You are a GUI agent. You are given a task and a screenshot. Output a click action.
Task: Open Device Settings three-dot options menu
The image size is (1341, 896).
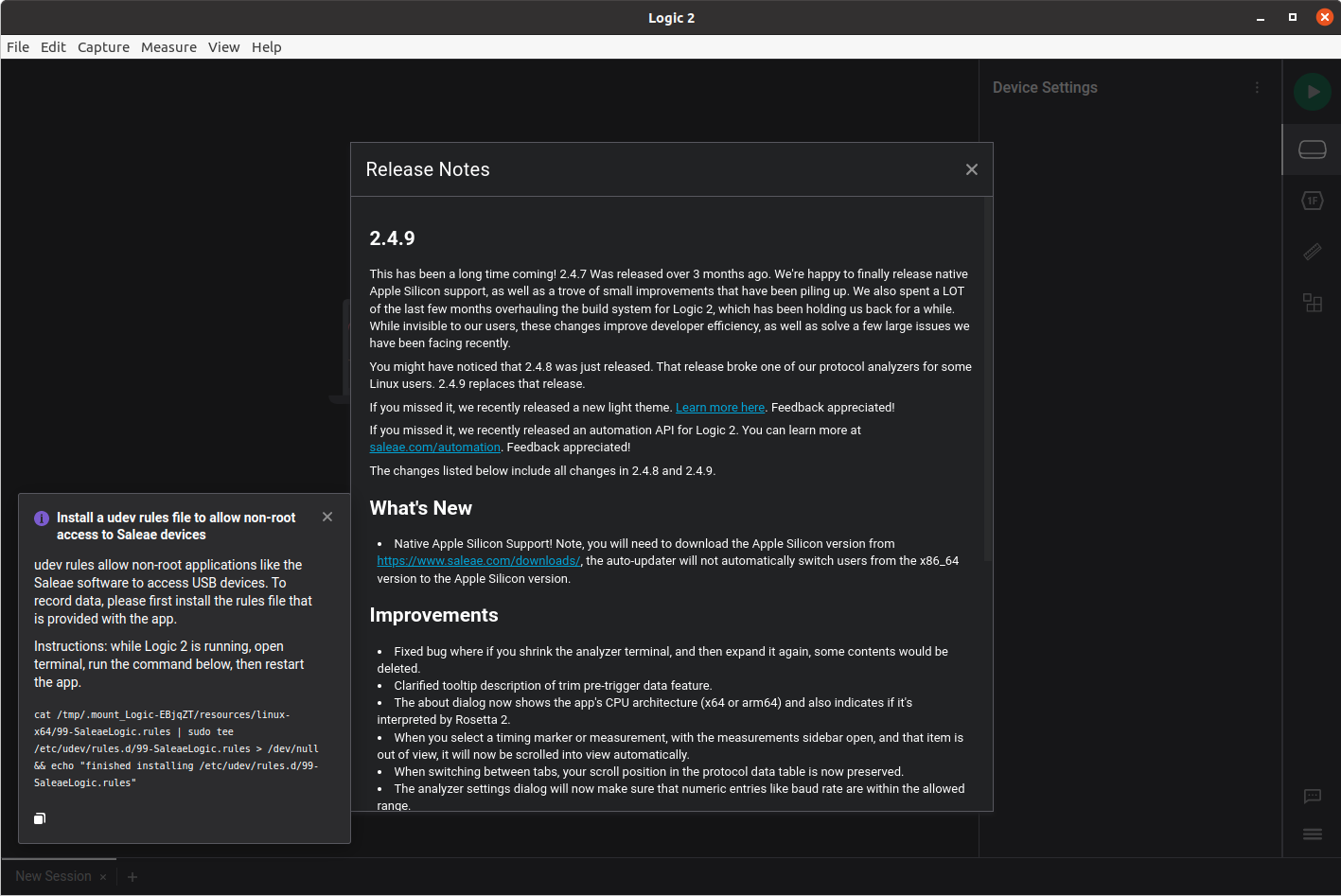point(1257,87)
